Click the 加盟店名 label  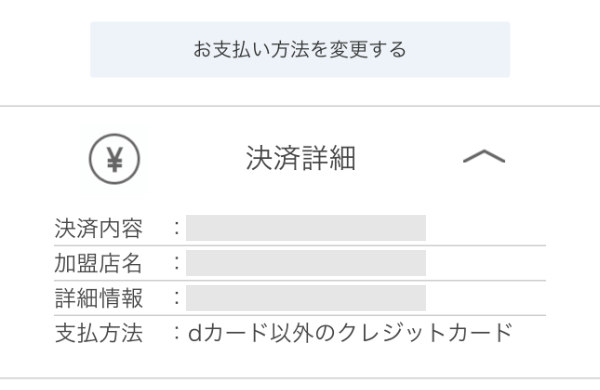(x=99, y=263)
